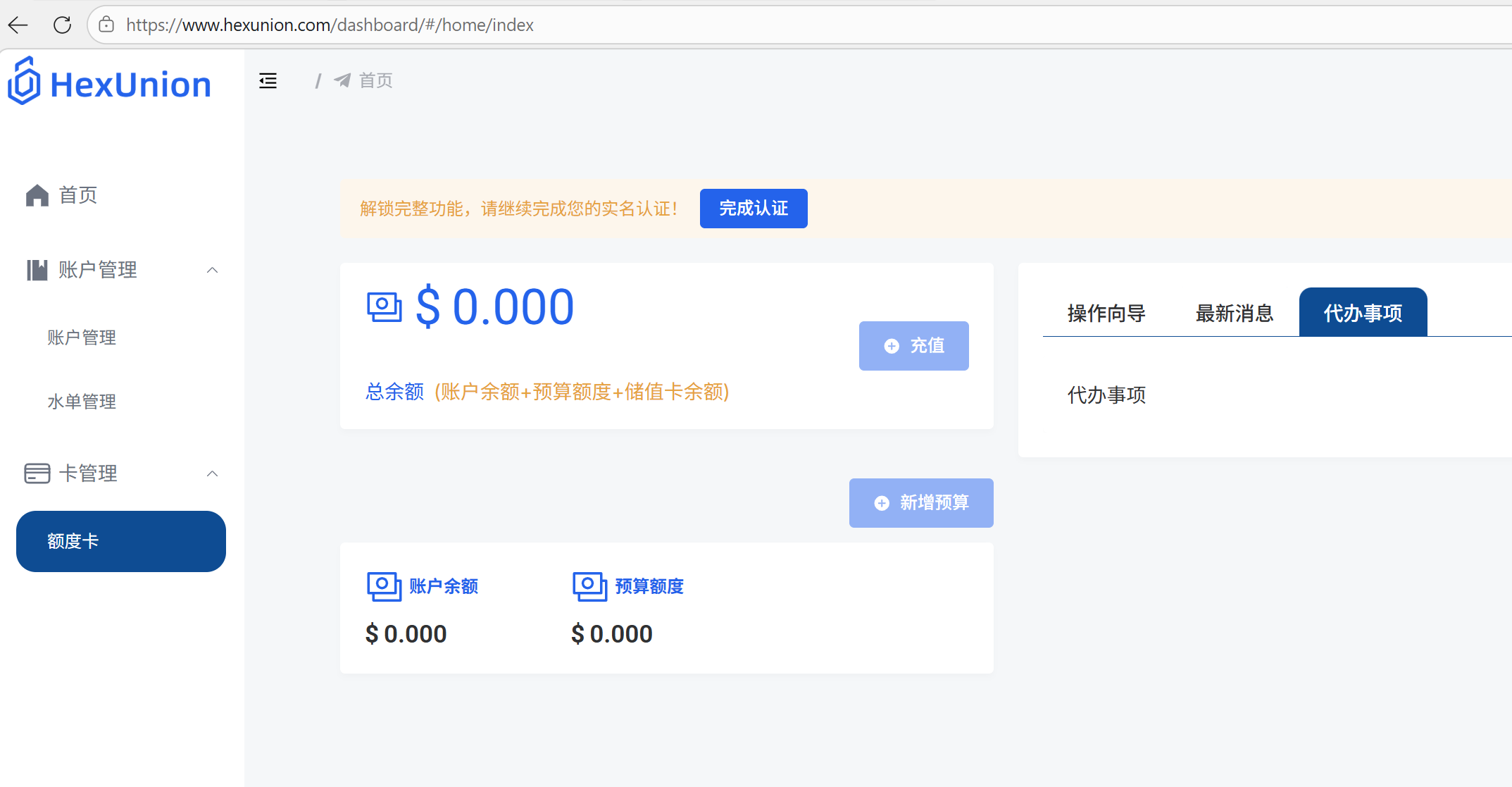
Task: Select the 代办事项 tab
Action: pyautogui.click(x=1362, y=313)
